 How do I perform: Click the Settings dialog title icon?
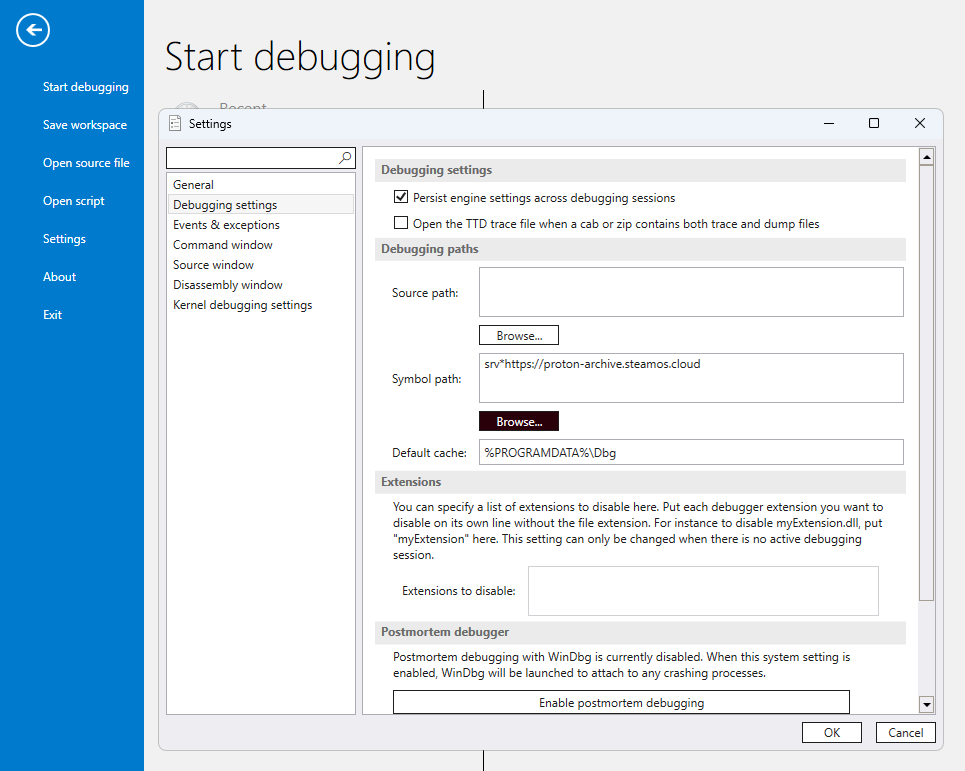(176, 124)
